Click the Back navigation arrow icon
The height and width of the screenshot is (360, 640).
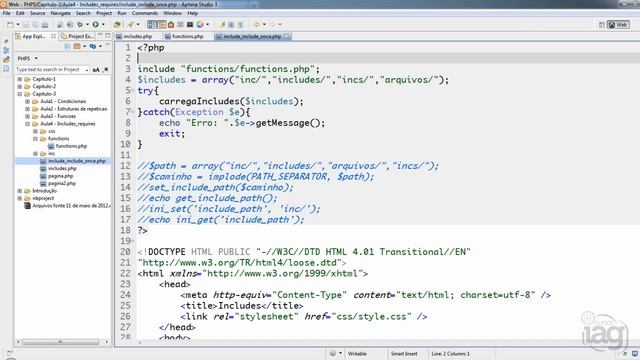pos(256,24)
